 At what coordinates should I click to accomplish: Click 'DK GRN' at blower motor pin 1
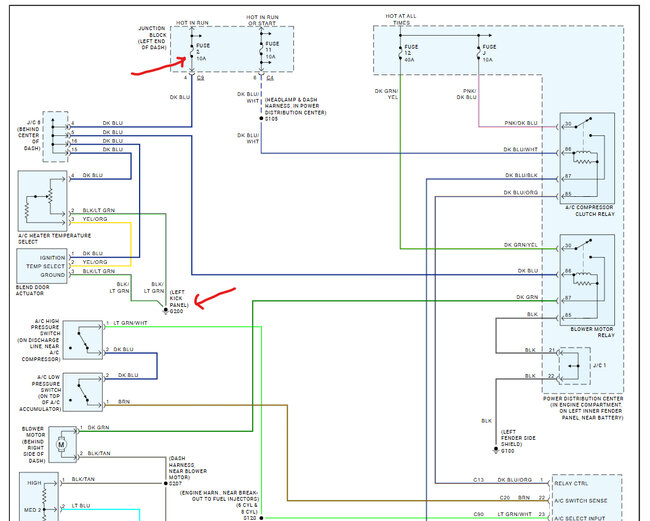[98, 427]
